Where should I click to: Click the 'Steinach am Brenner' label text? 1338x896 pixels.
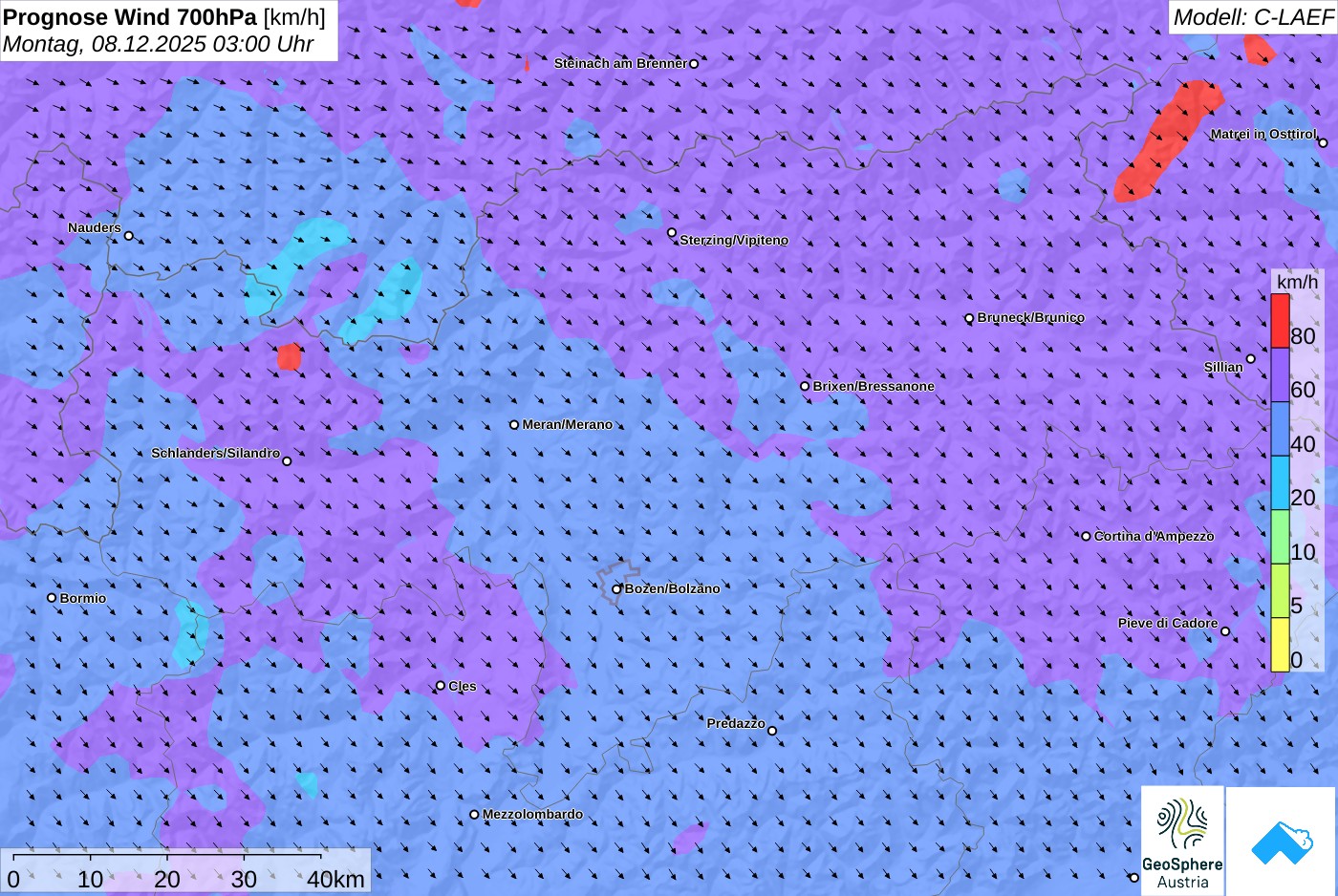[621, 64]
